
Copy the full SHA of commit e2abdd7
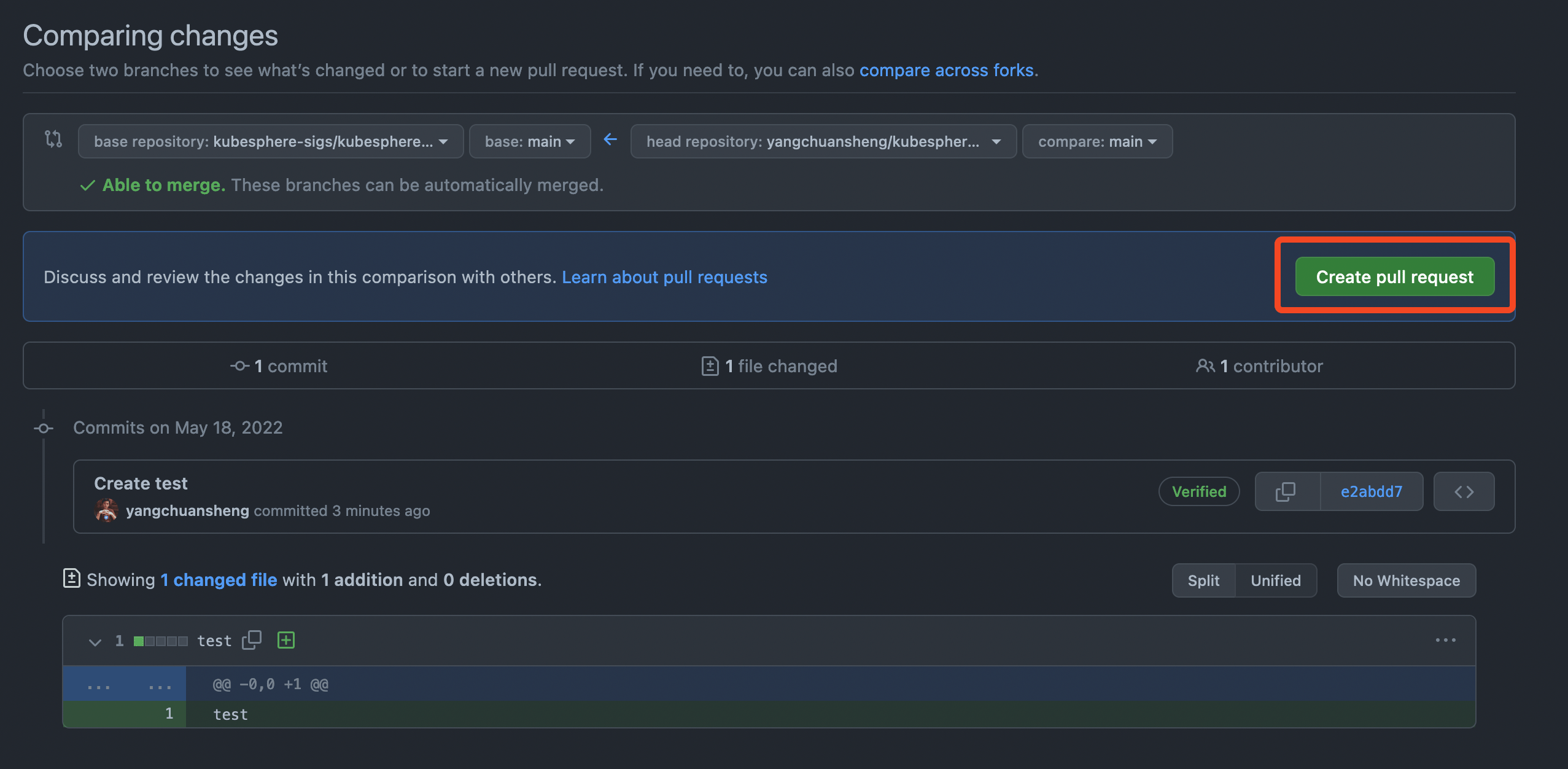pyautogui.click(x=1286, y=491)
